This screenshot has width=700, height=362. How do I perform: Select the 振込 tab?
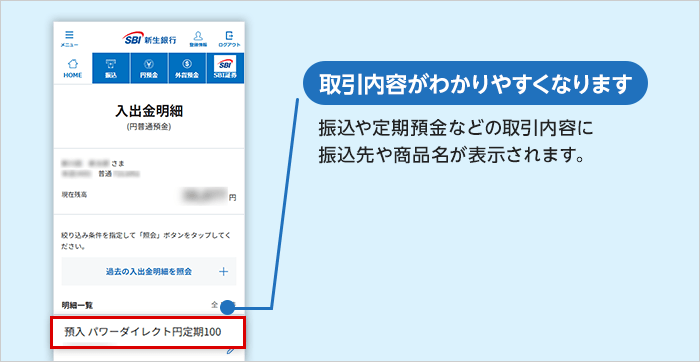click(111, 68)
